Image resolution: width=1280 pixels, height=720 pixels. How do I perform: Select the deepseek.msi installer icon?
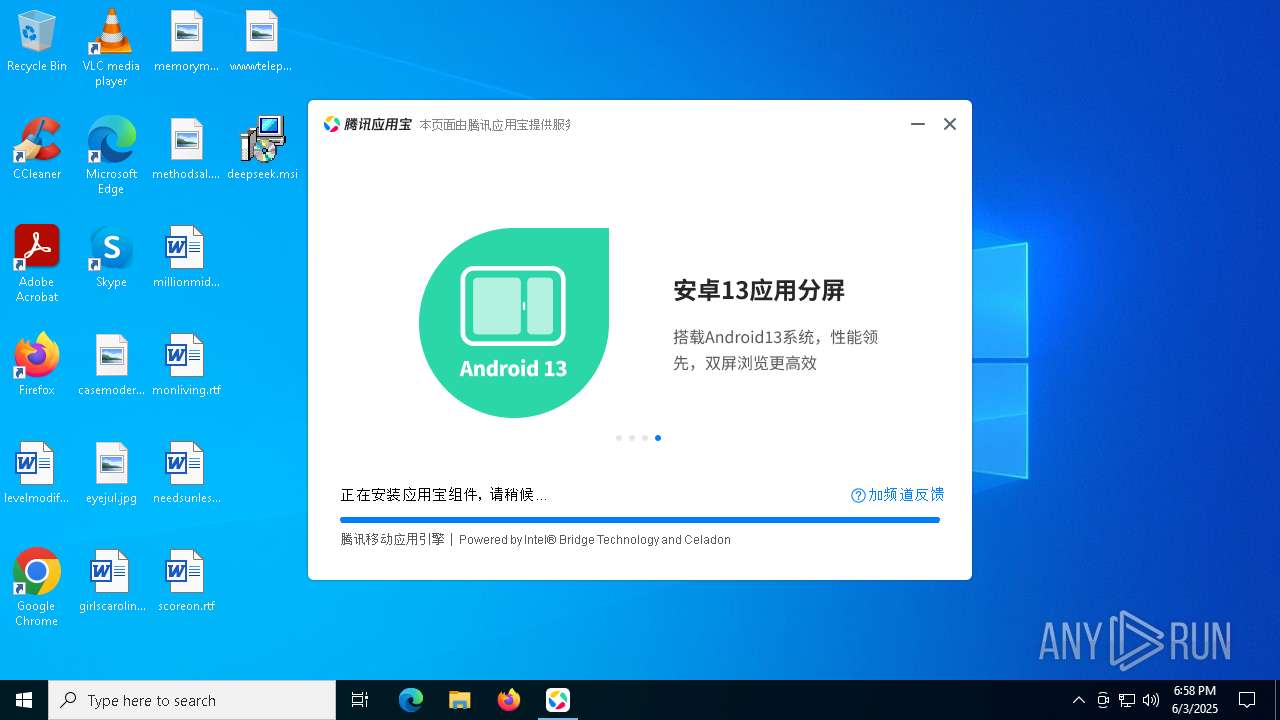[x=262, y=150]
